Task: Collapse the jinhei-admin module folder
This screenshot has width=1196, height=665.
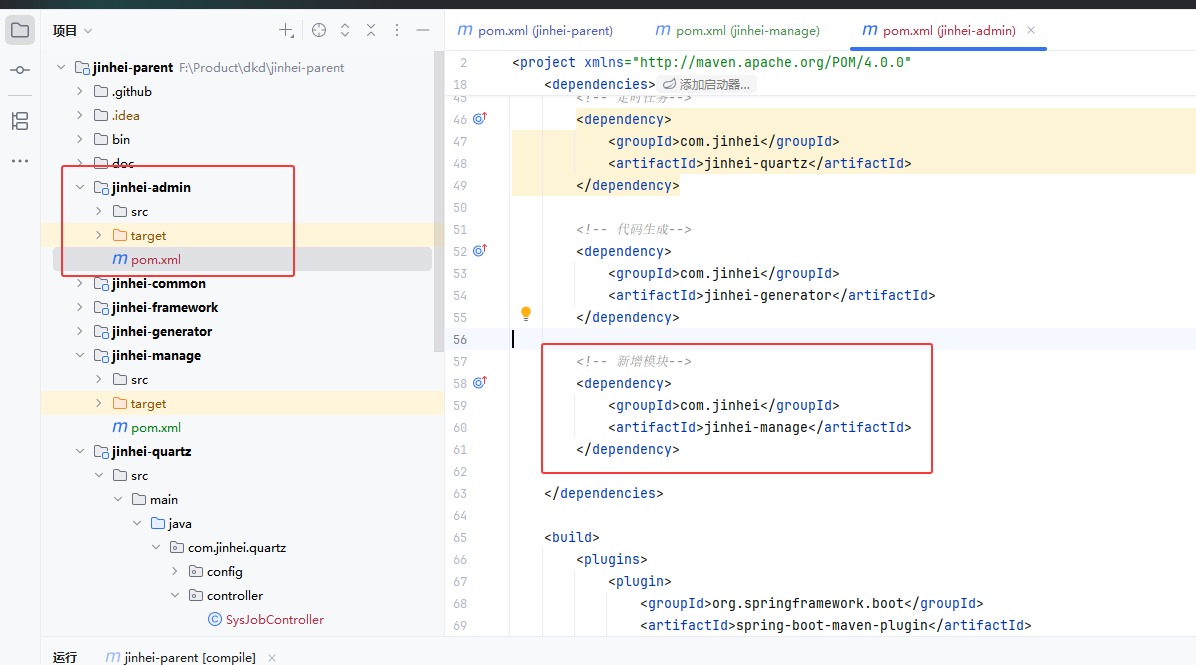Action: (x=80, y=187)
